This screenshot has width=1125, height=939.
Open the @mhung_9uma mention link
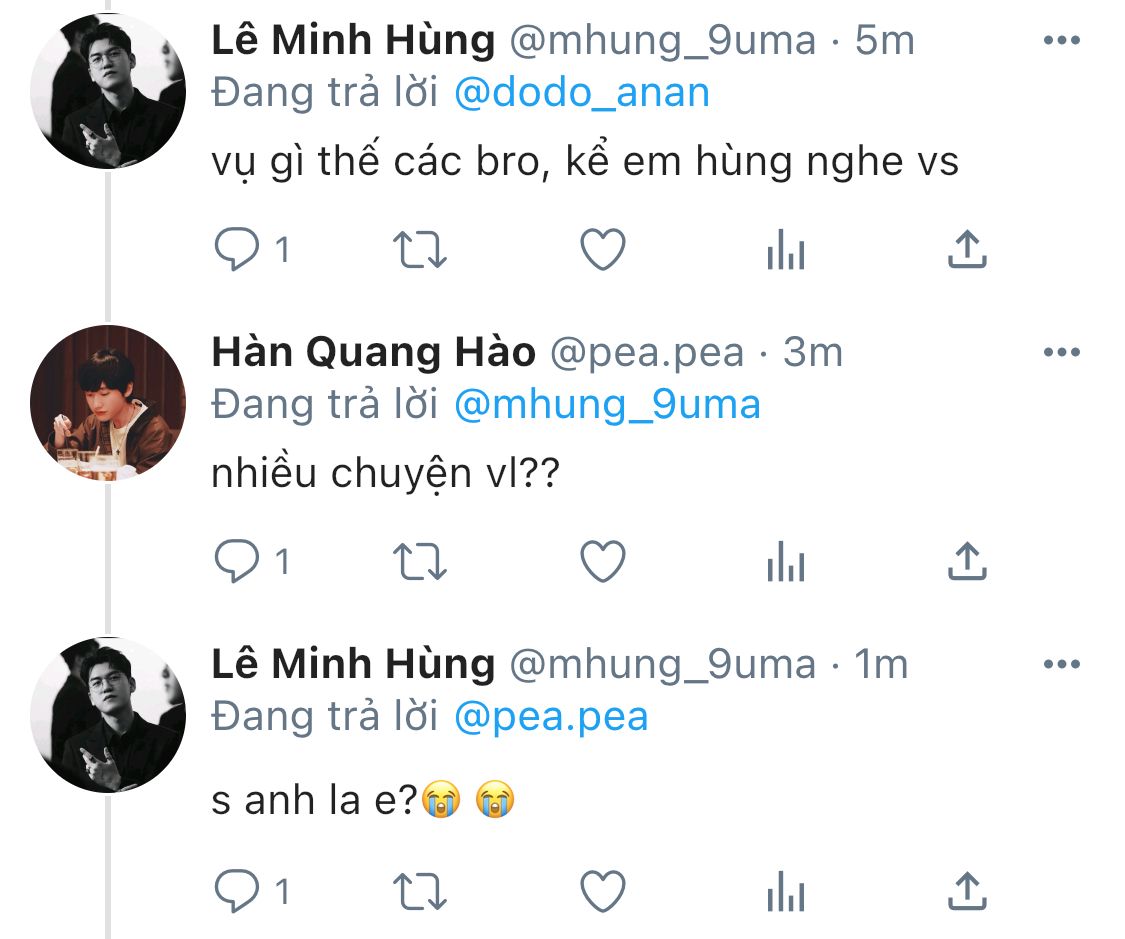click(606, 405)
